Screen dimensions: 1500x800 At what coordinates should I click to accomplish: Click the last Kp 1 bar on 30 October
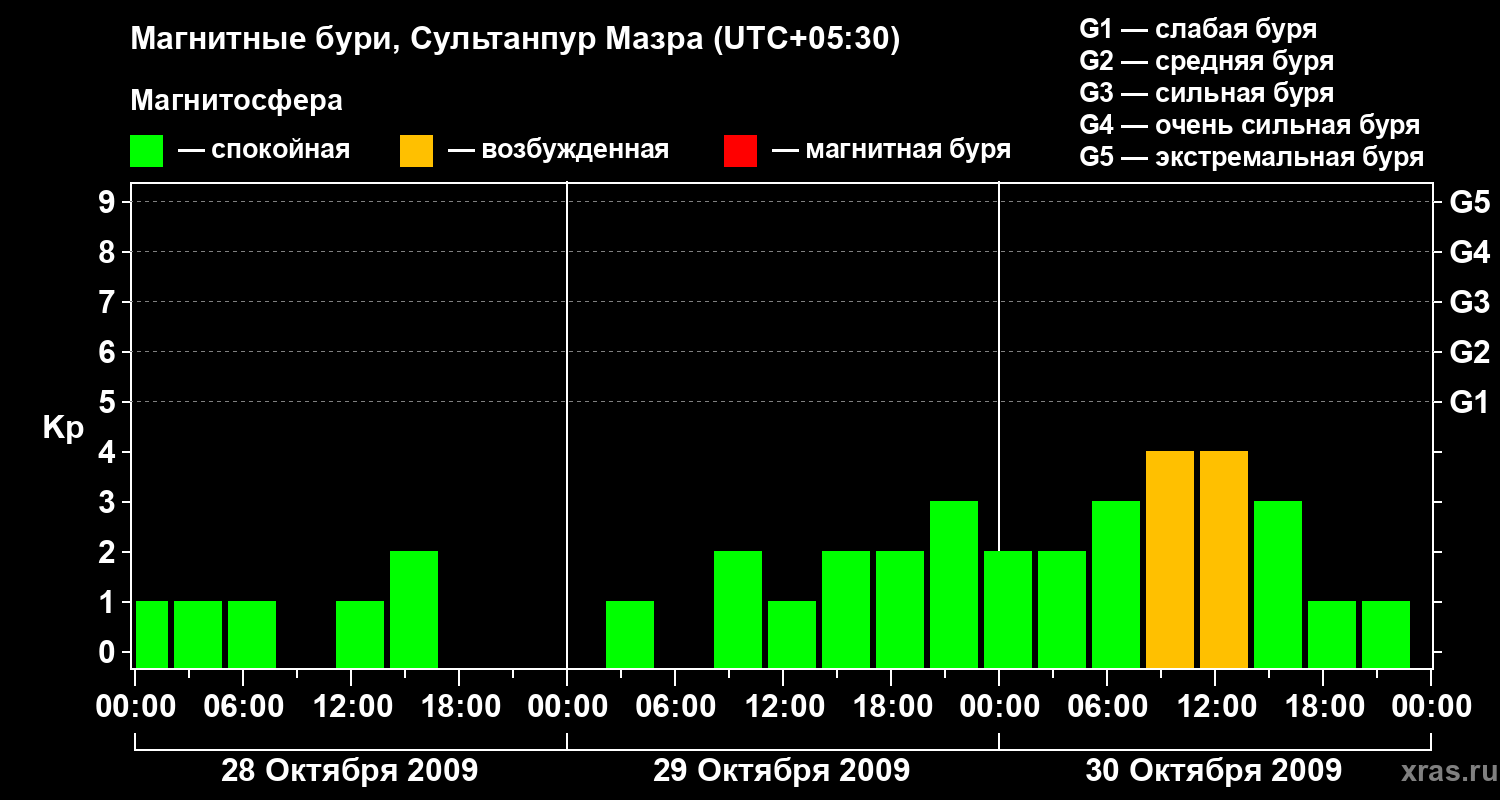[1386, 634]
